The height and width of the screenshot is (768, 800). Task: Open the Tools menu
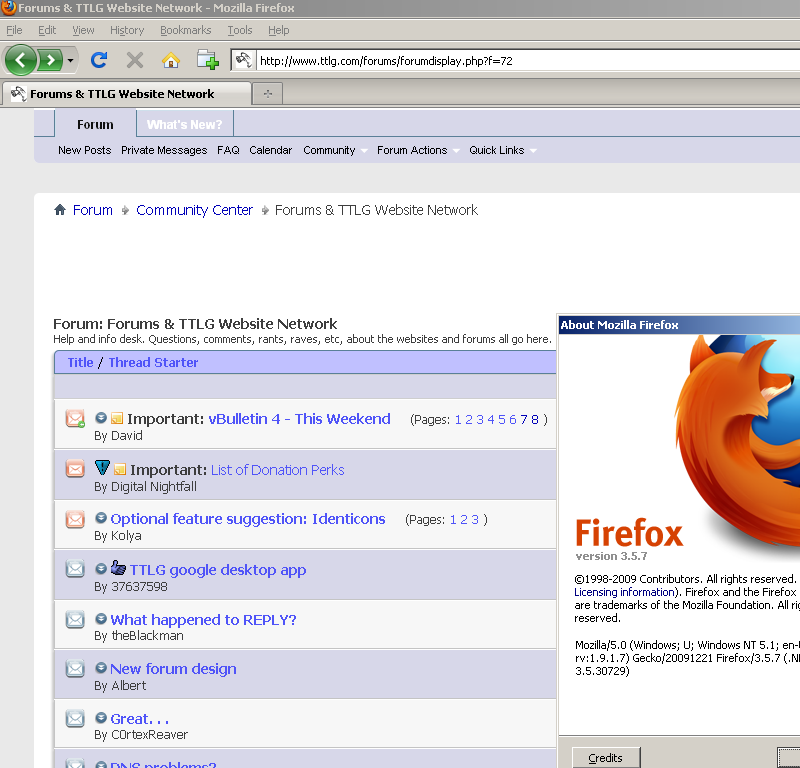[x=240, y=30]
